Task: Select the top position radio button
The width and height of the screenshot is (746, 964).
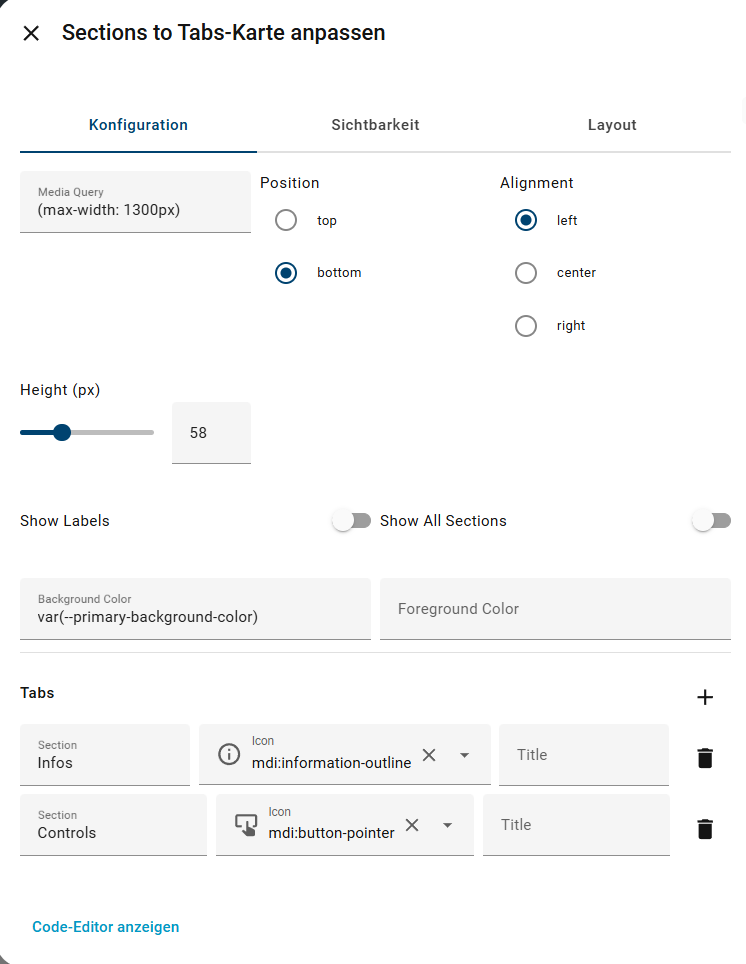Action: coord(286,220)
